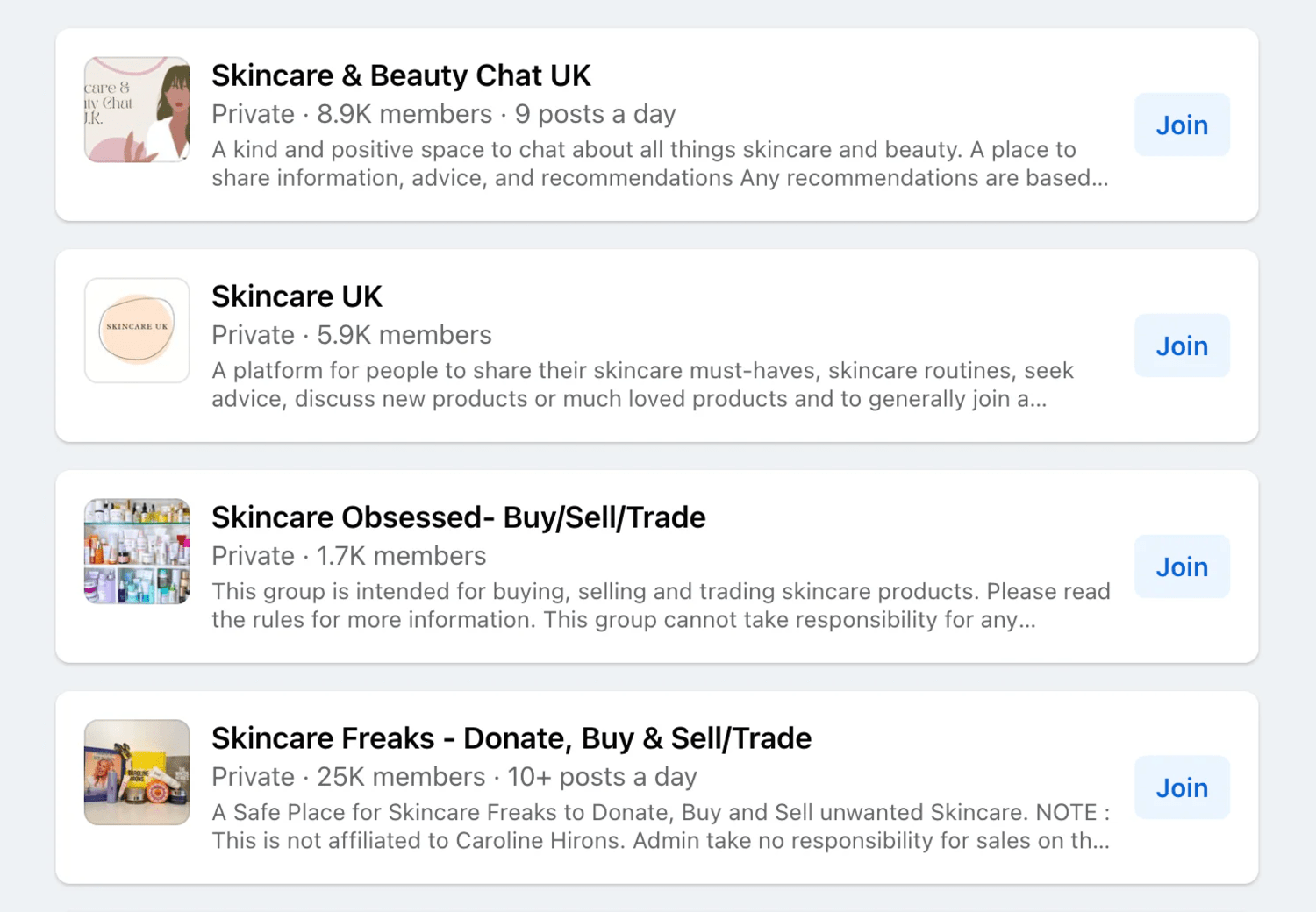
Task: Open the Skincare Obsessed product shelf thumbnail
Action: [137, 552]
